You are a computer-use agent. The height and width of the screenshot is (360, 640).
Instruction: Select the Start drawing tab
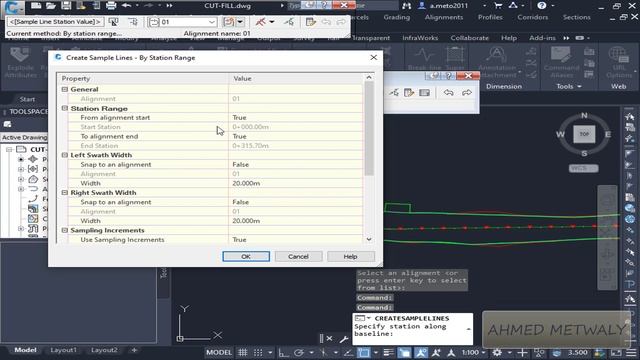(x=27, y=99)
